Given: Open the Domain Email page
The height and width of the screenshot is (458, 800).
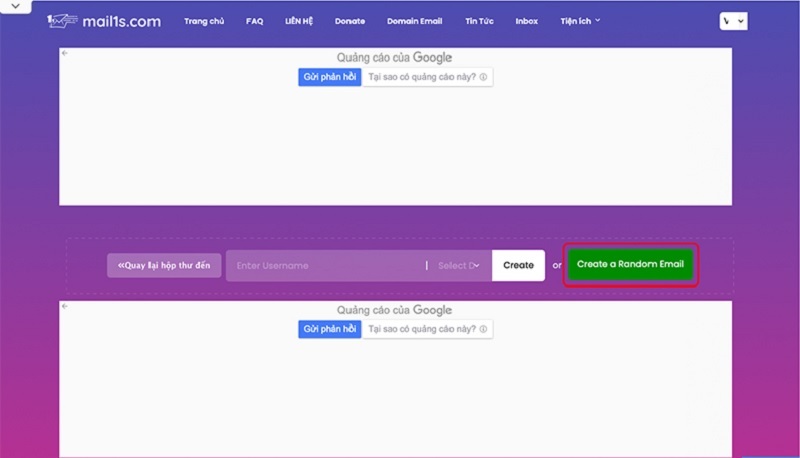Looking at the screenshot, I should (x=414, y=21).
